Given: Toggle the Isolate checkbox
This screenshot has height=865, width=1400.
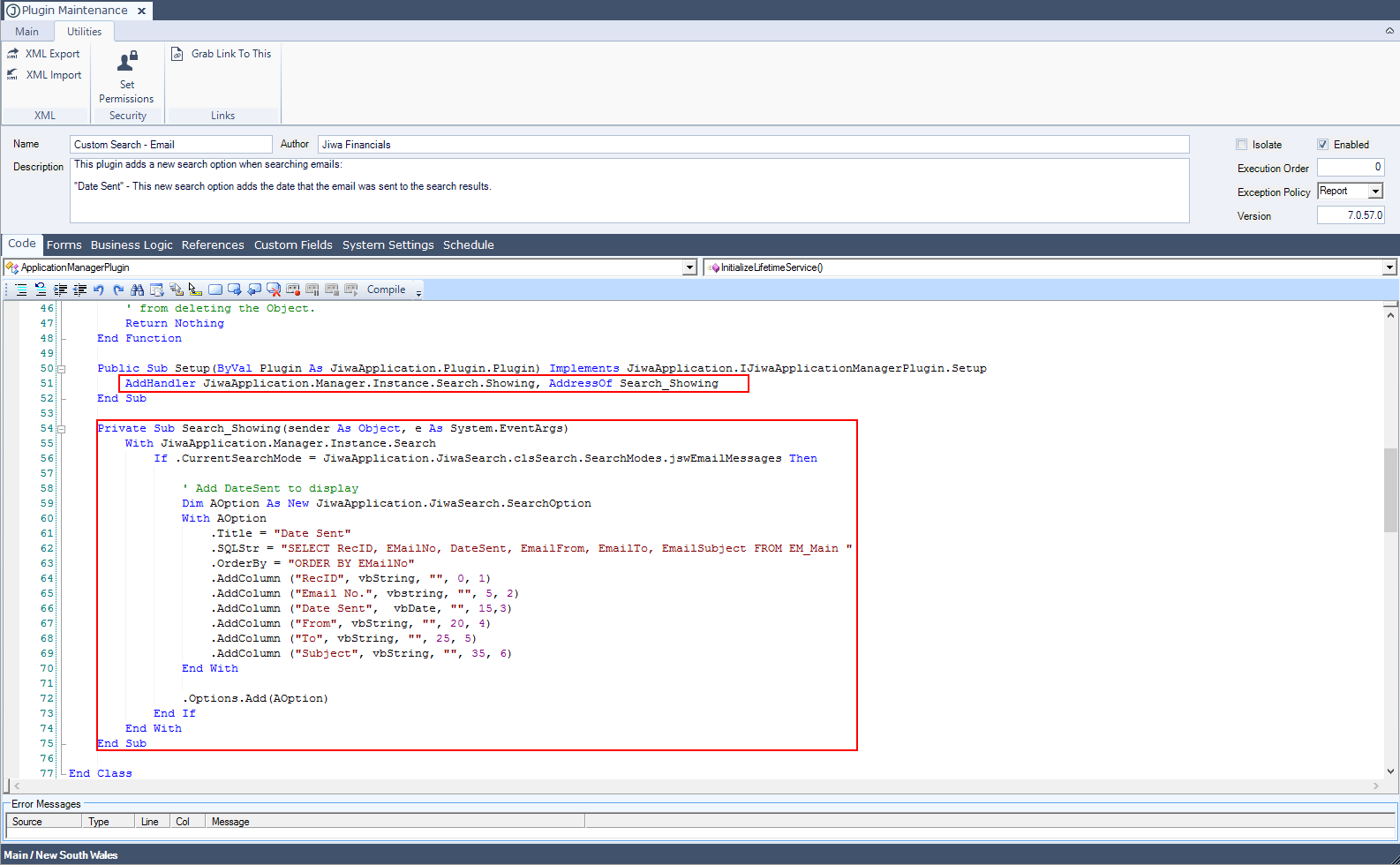Looking at the screenshot, I should [1242, 145].
